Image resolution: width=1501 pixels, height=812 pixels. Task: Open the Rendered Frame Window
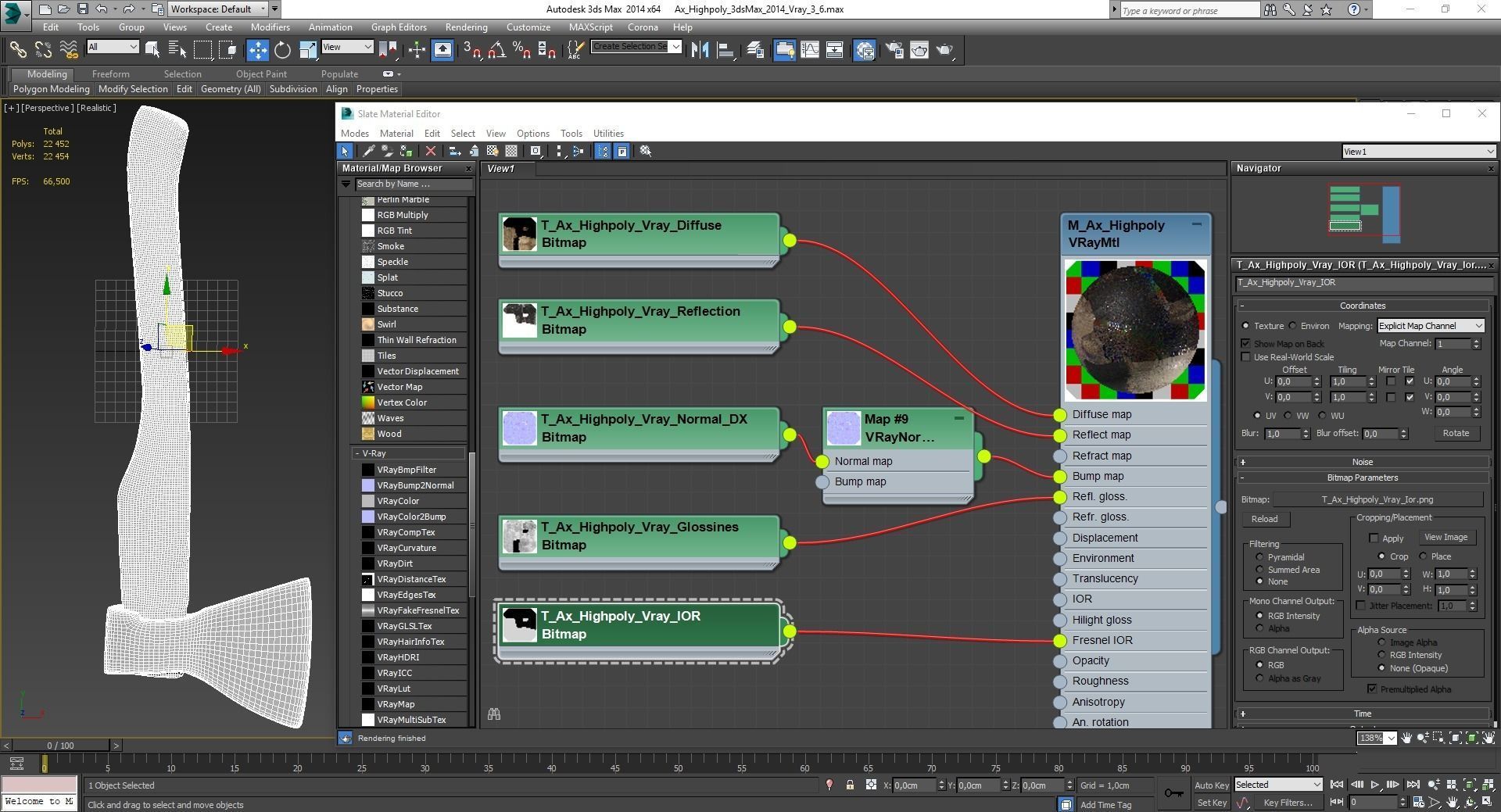click(919, 50)
